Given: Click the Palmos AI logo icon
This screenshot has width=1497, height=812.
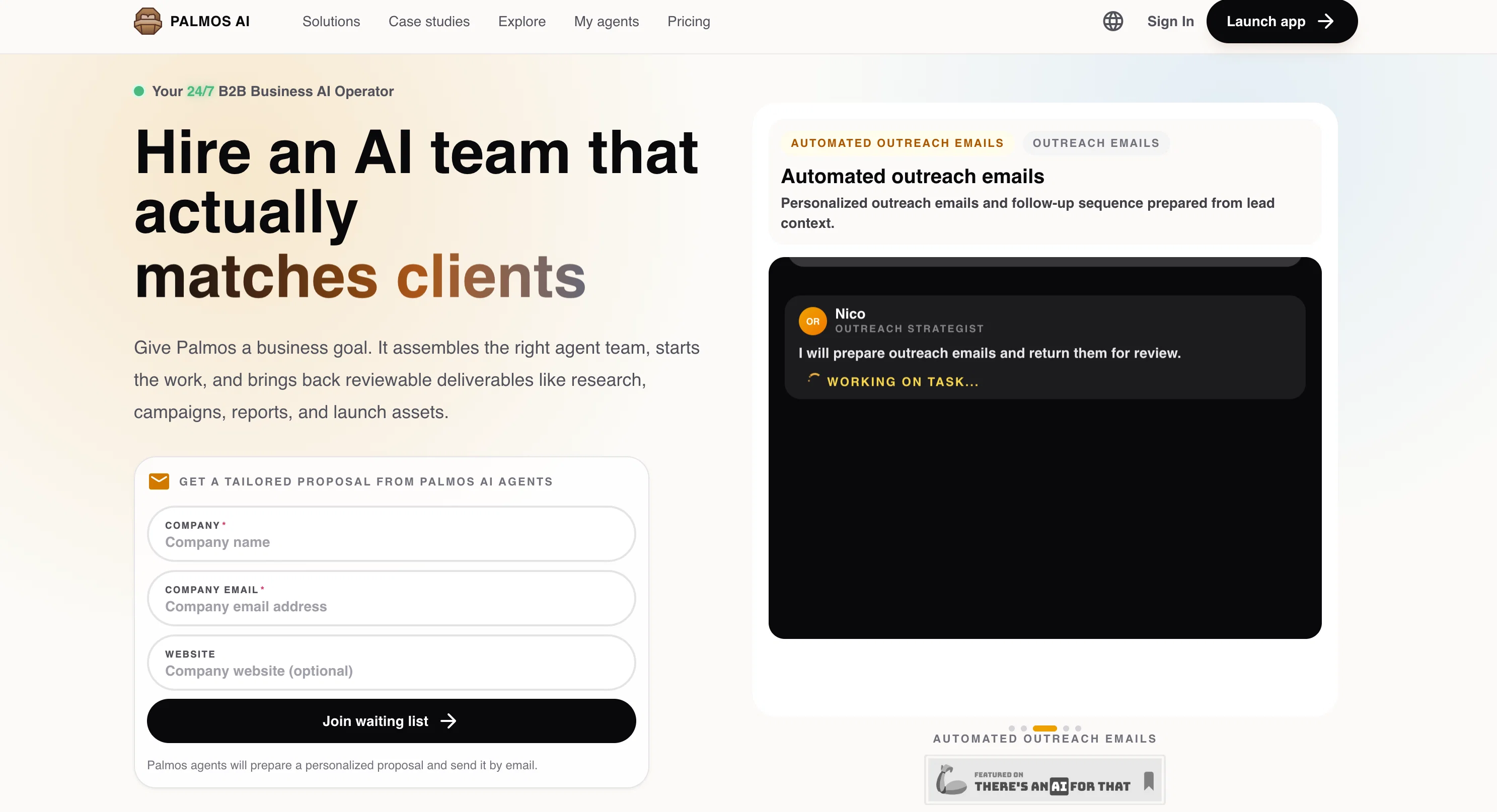Looking at the screenshot, I should tap(147, 22).
